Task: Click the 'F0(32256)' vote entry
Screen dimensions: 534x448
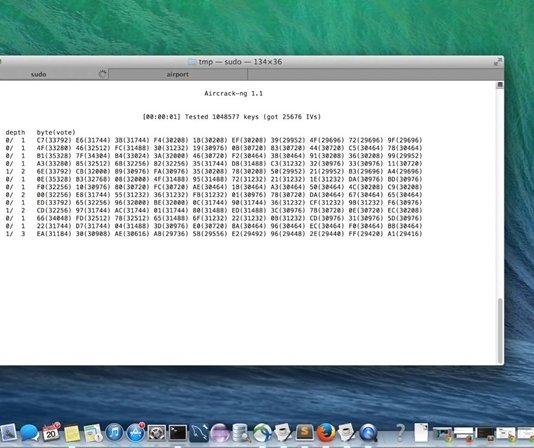Action: 54,187
